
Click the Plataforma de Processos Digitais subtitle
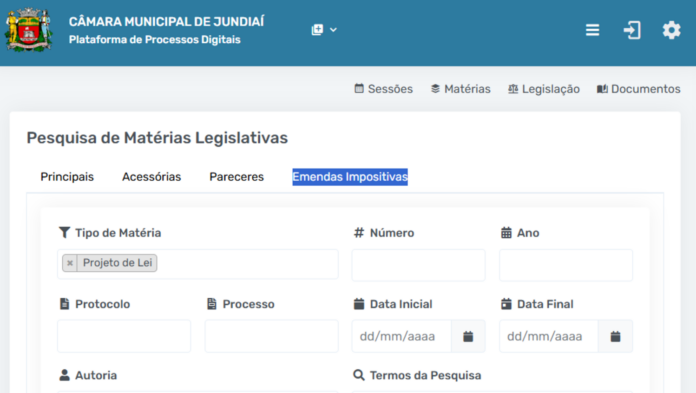click(154, 40)
